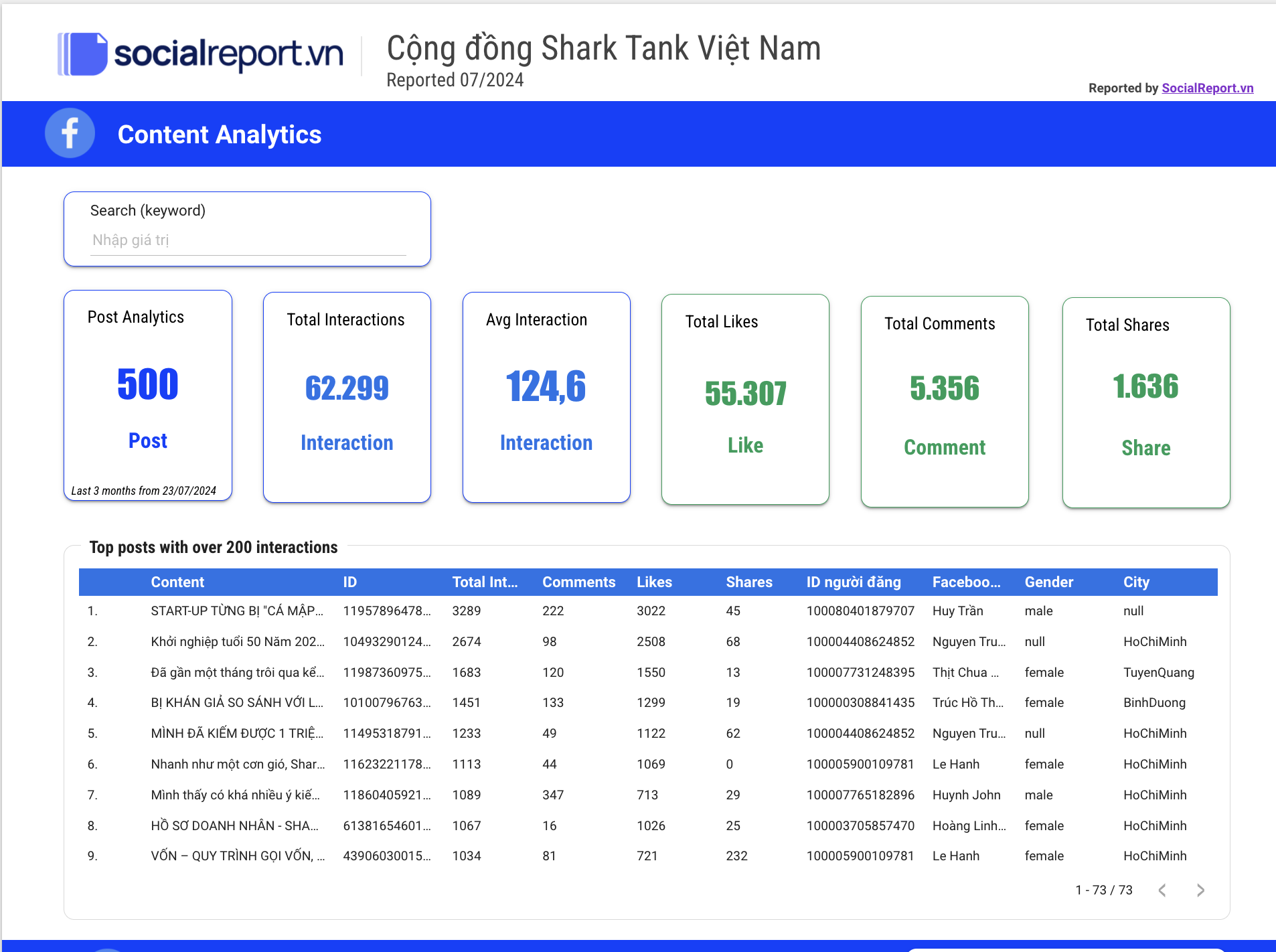
Task: Sort table by Gender column header
Action: click(x=1048, y=582)
